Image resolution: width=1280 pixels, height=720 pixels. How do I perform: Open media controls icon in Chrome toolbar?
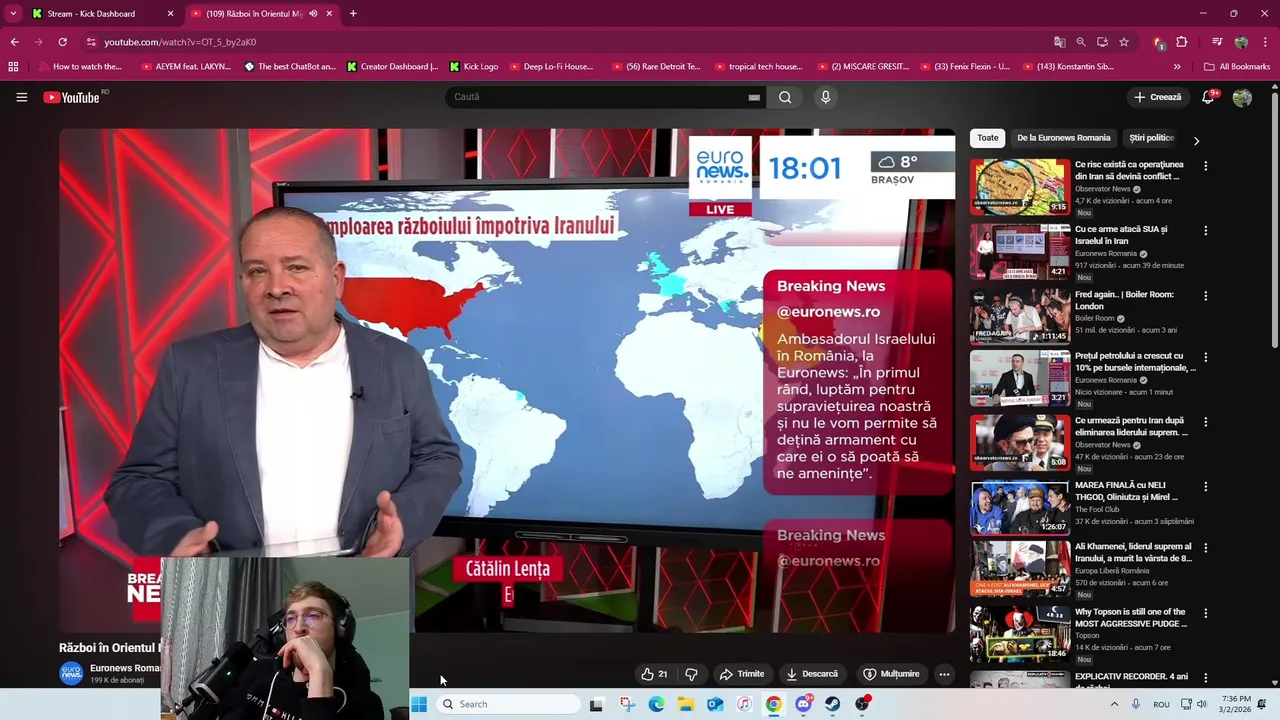tap(1217, 42)
